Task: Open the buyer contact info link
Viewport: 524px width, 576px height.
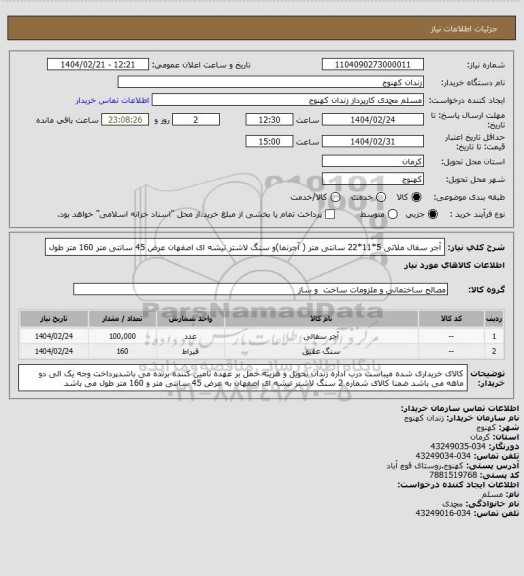Action: coord(112,101)
